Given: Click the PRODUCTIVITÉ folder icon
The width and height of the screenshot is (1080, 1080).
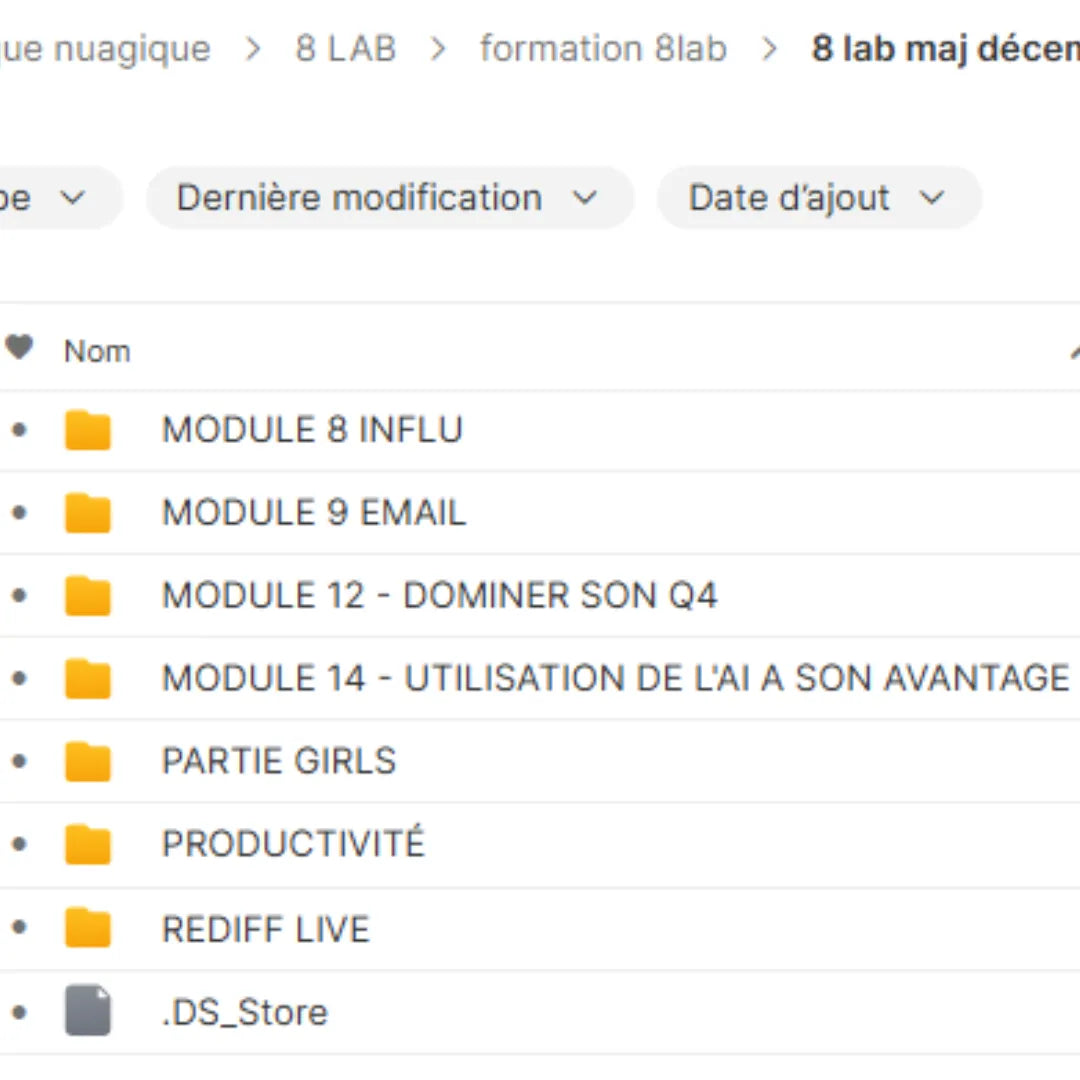Looking at the screenshot, I should click(88, 845).
